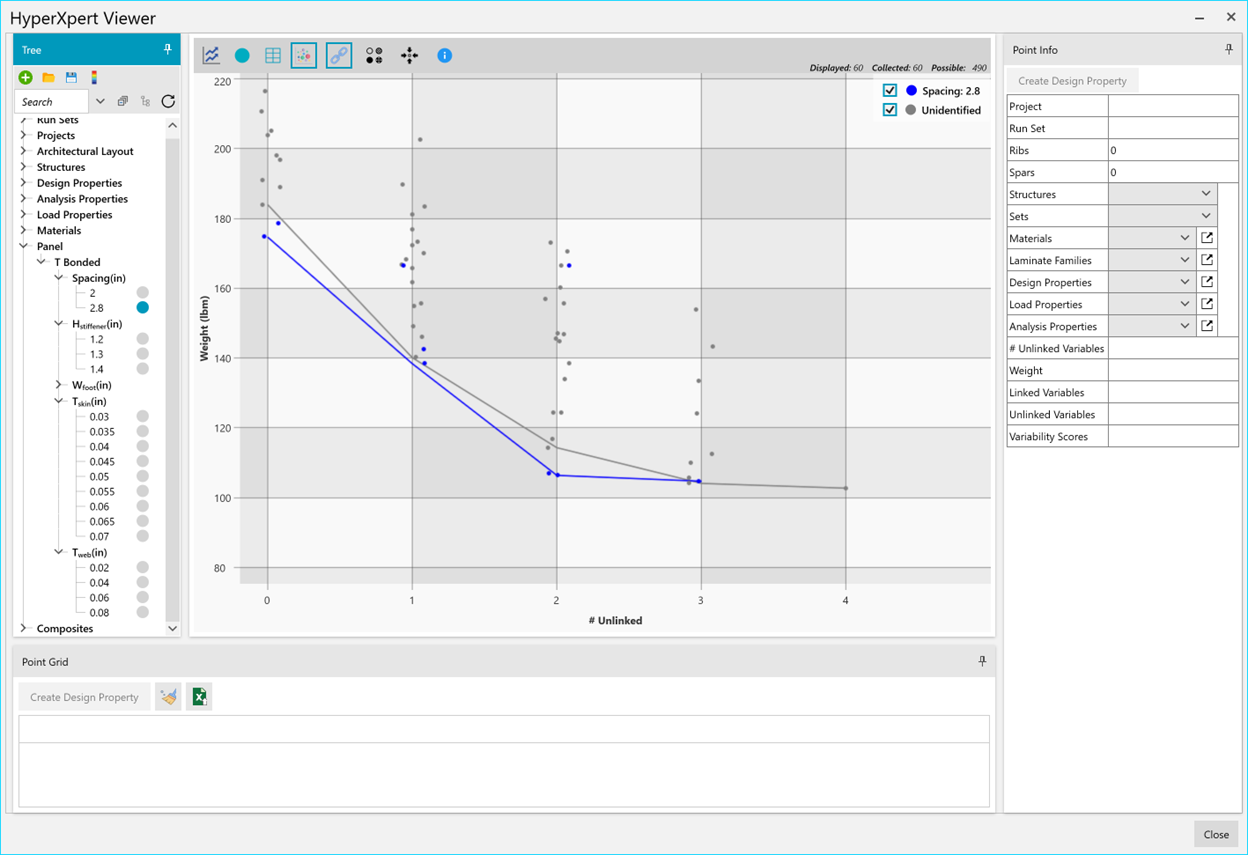Click the floppy disk save icon
1248x855 pixels.
71,78
